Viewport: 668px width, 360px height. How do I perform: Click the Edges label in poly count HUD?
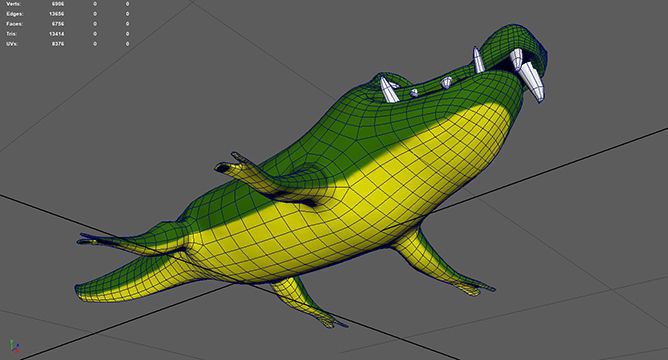[x=14, y=14]
